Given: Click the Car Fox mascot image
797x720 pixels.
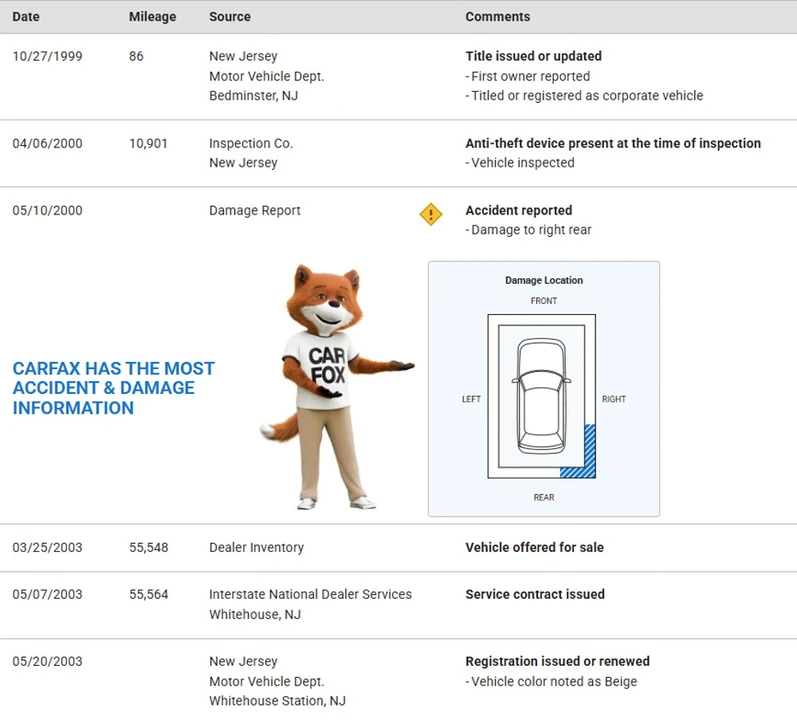Looking at the screenshot, I should click(337, 386).
